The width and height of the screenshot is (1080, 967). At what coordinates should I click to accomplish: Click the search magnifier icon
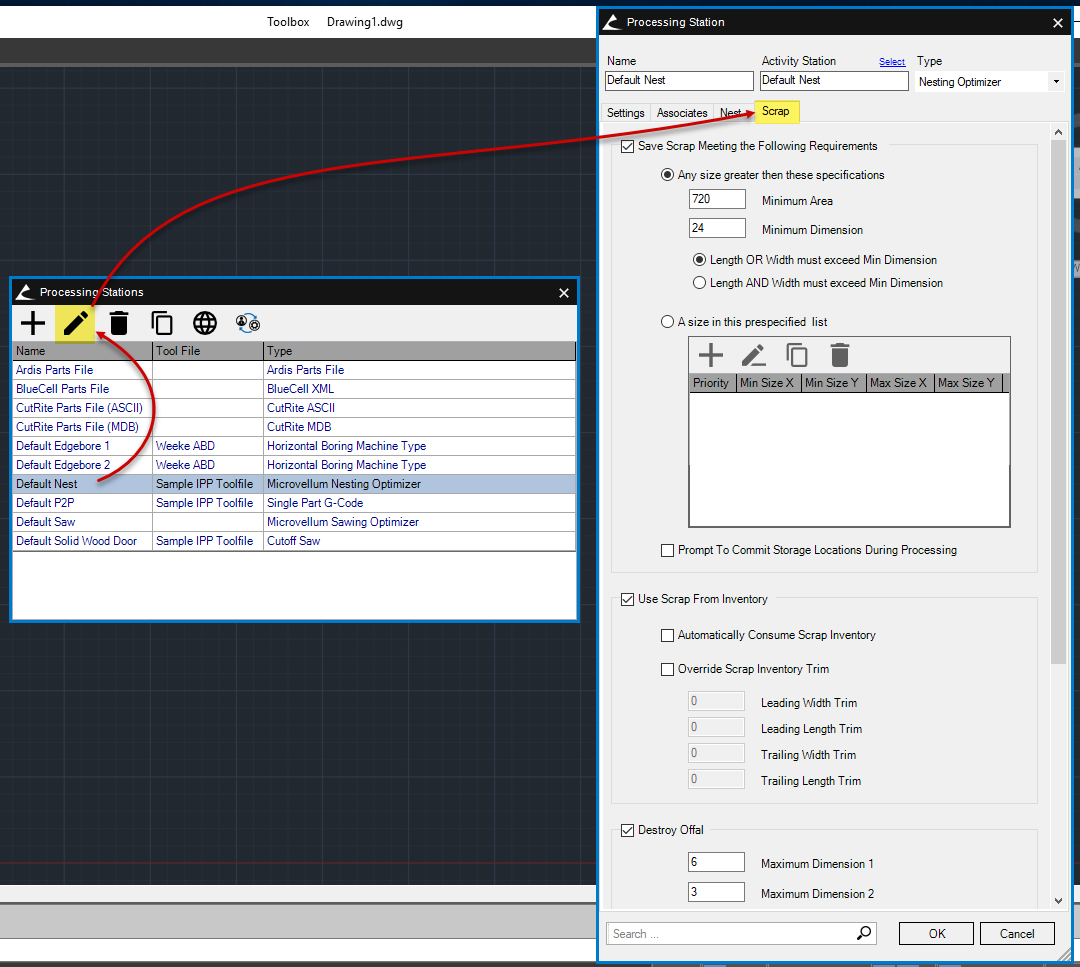864,933
